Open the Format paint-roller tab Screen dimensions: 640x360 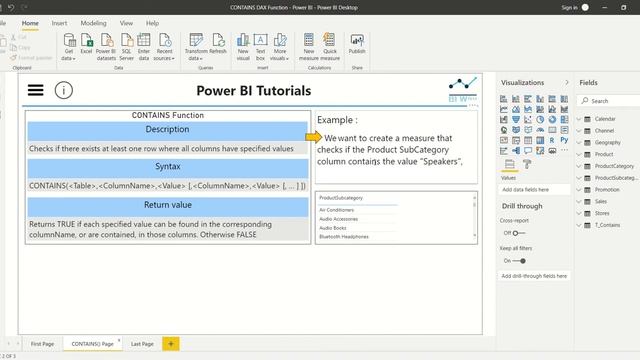[x=527, y=164]
